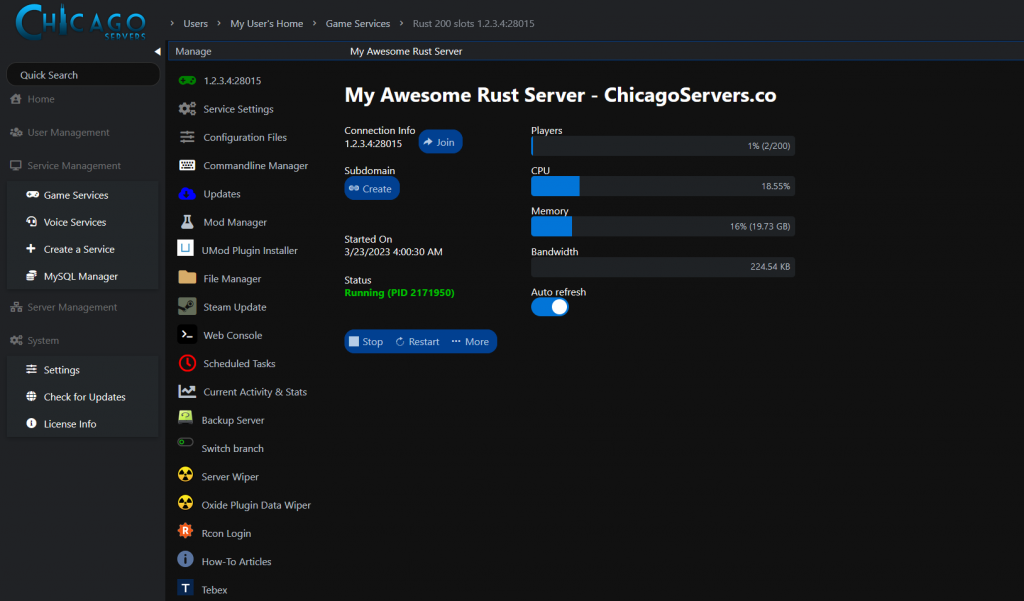
Task: Collapse the left sidebar with arrow
Action: click(157, 51)
